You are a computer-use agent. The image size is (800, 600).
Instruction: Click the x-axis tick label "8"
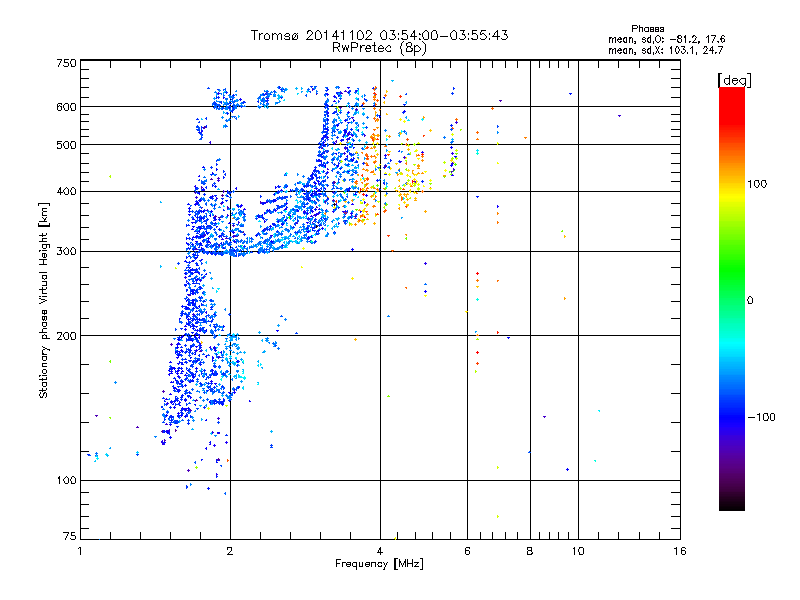point(530,551)
